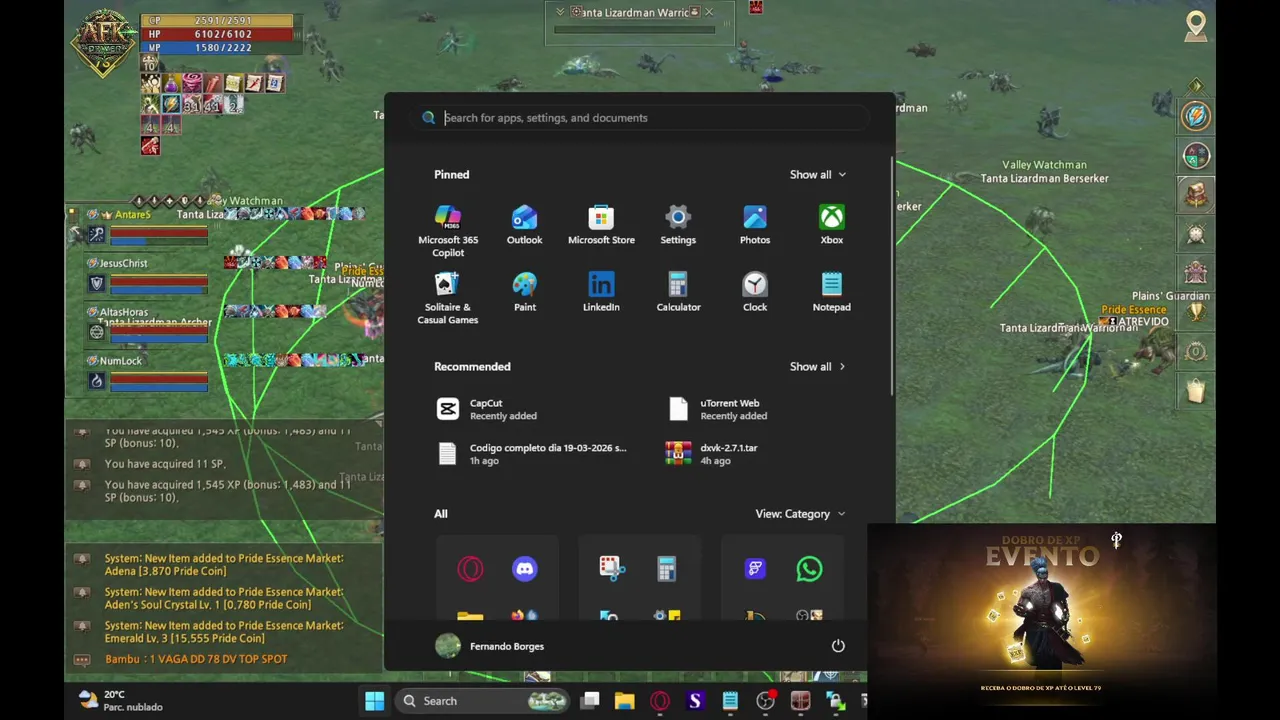Image resolution: width=1280 pixels, height=720 pixels.
Task: Click the power button in Start menu
Action: 838,646
